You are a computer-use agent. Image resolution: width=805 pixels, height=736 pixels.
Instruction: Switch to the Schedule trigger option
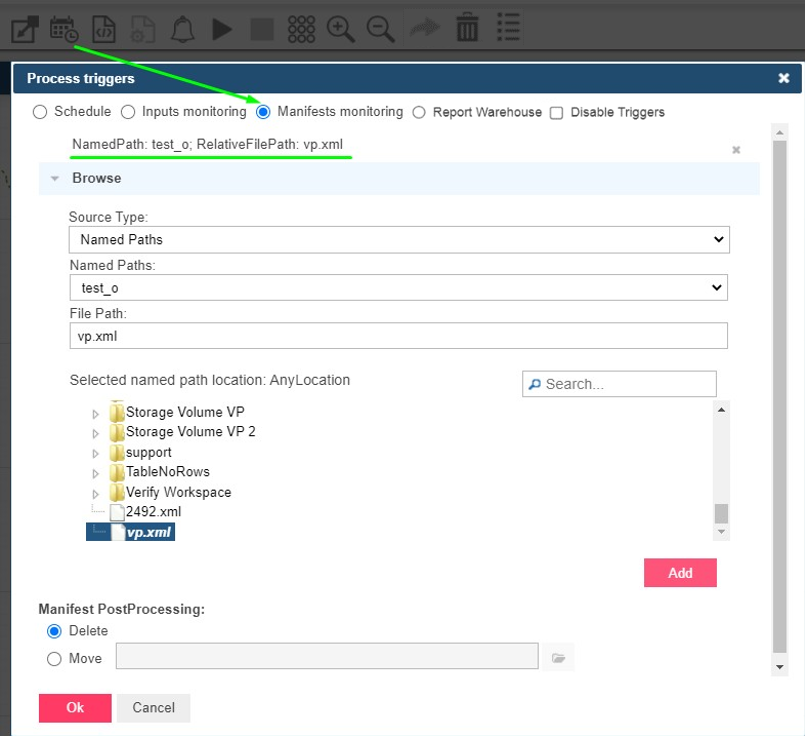pos(39,112)
